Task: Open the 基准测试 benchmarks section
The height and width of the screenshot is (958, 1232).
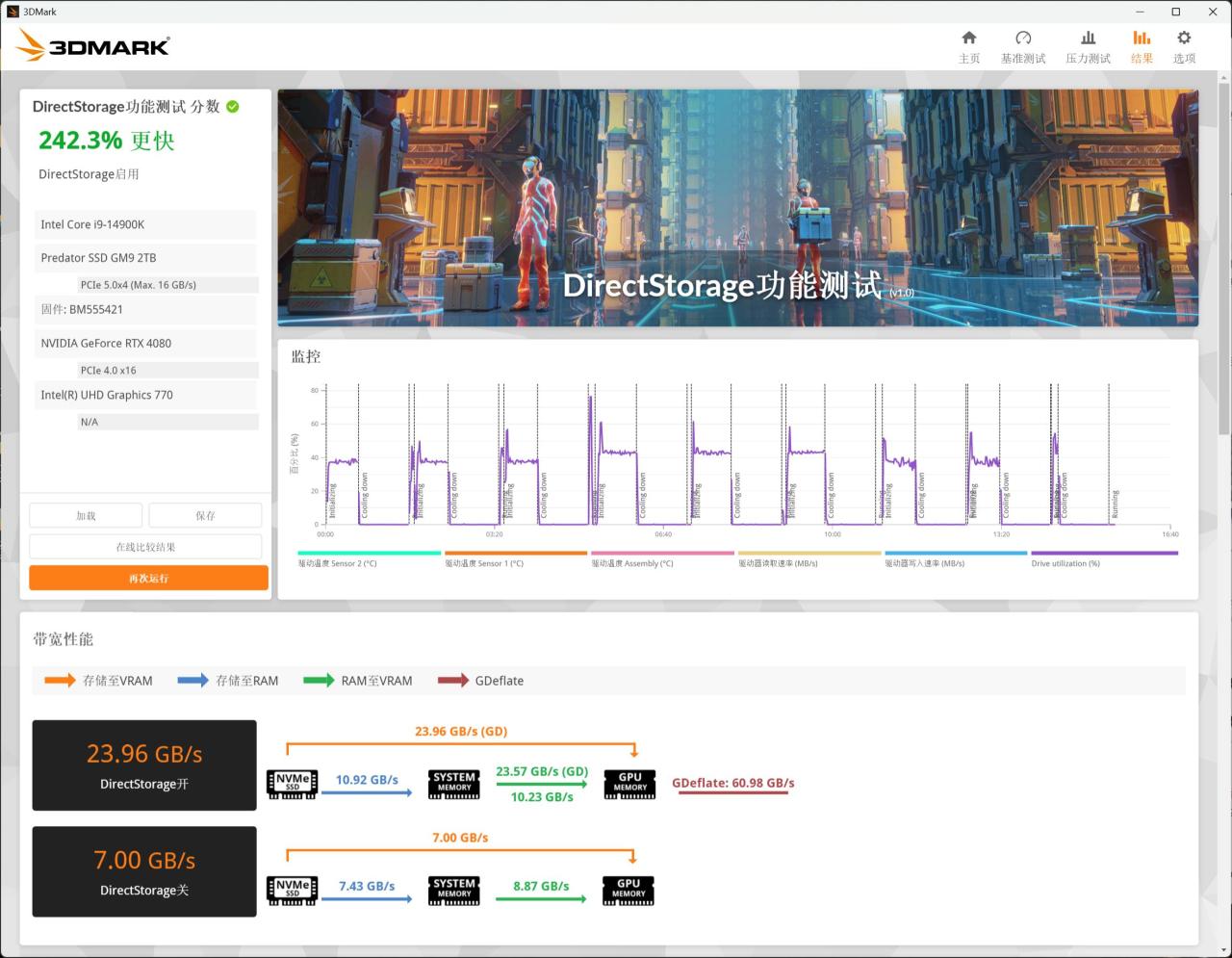Action: point(1022,46)
